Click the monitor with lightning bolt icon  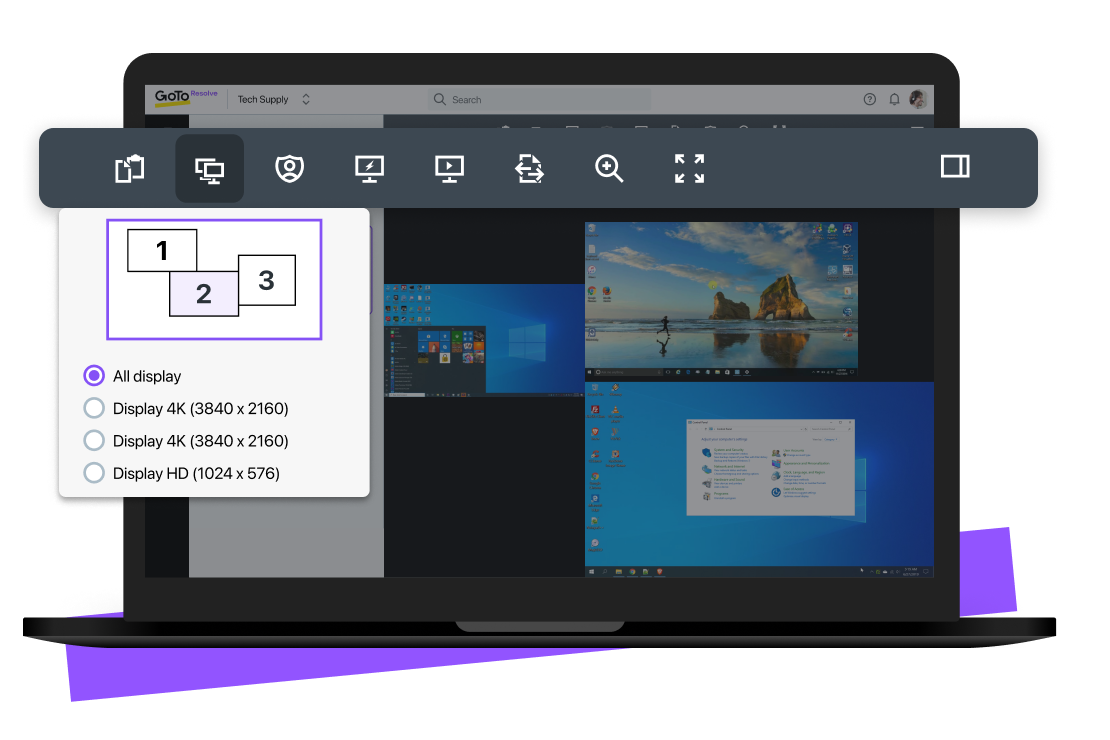(369, 168)
